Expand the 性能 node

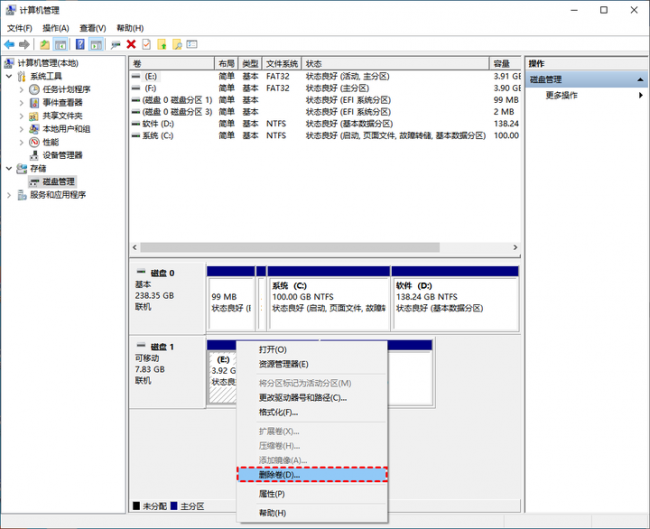point(22,142)
